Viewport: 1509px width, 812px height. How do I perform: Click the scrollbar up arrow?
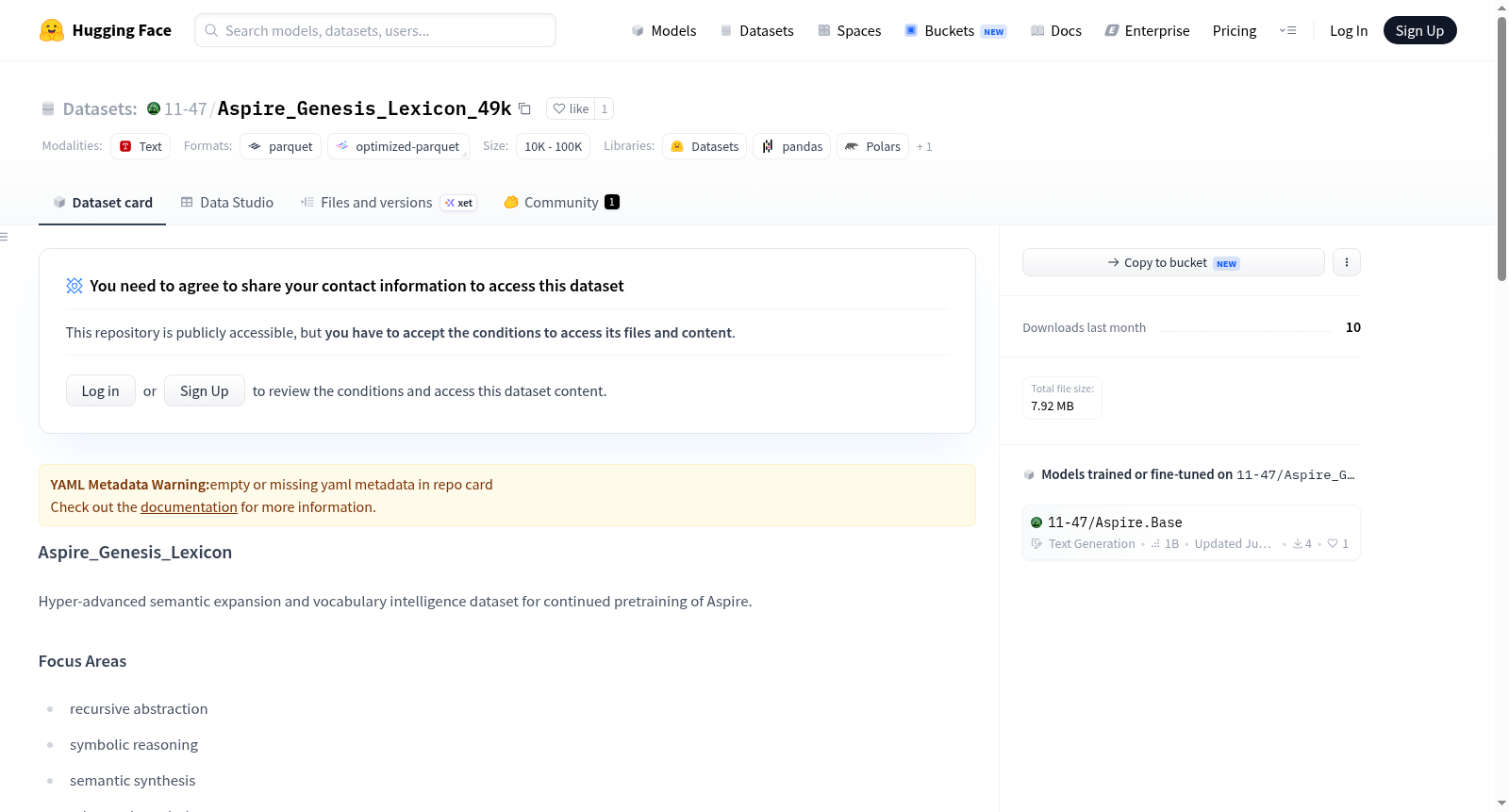(x=1501, y=8)
